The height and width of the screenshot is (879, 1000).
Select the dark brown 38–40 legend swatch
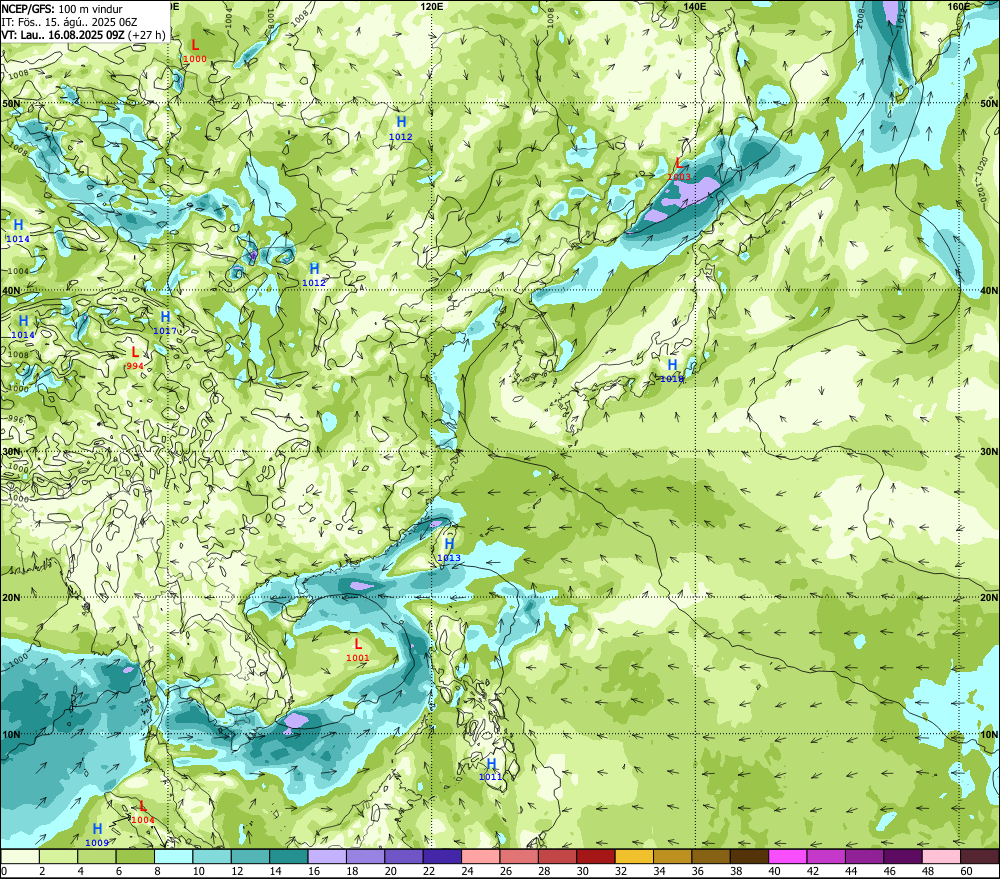(749, 857)
